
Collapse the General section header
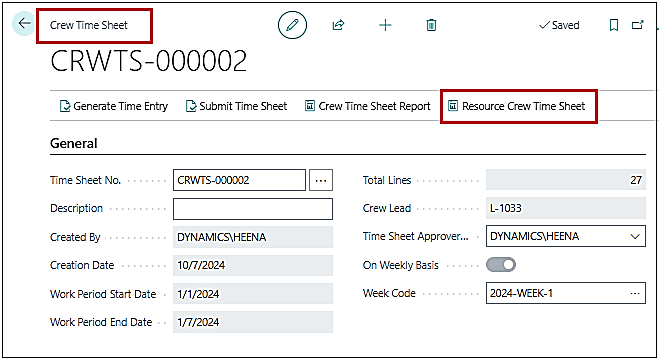coord(74,143)
